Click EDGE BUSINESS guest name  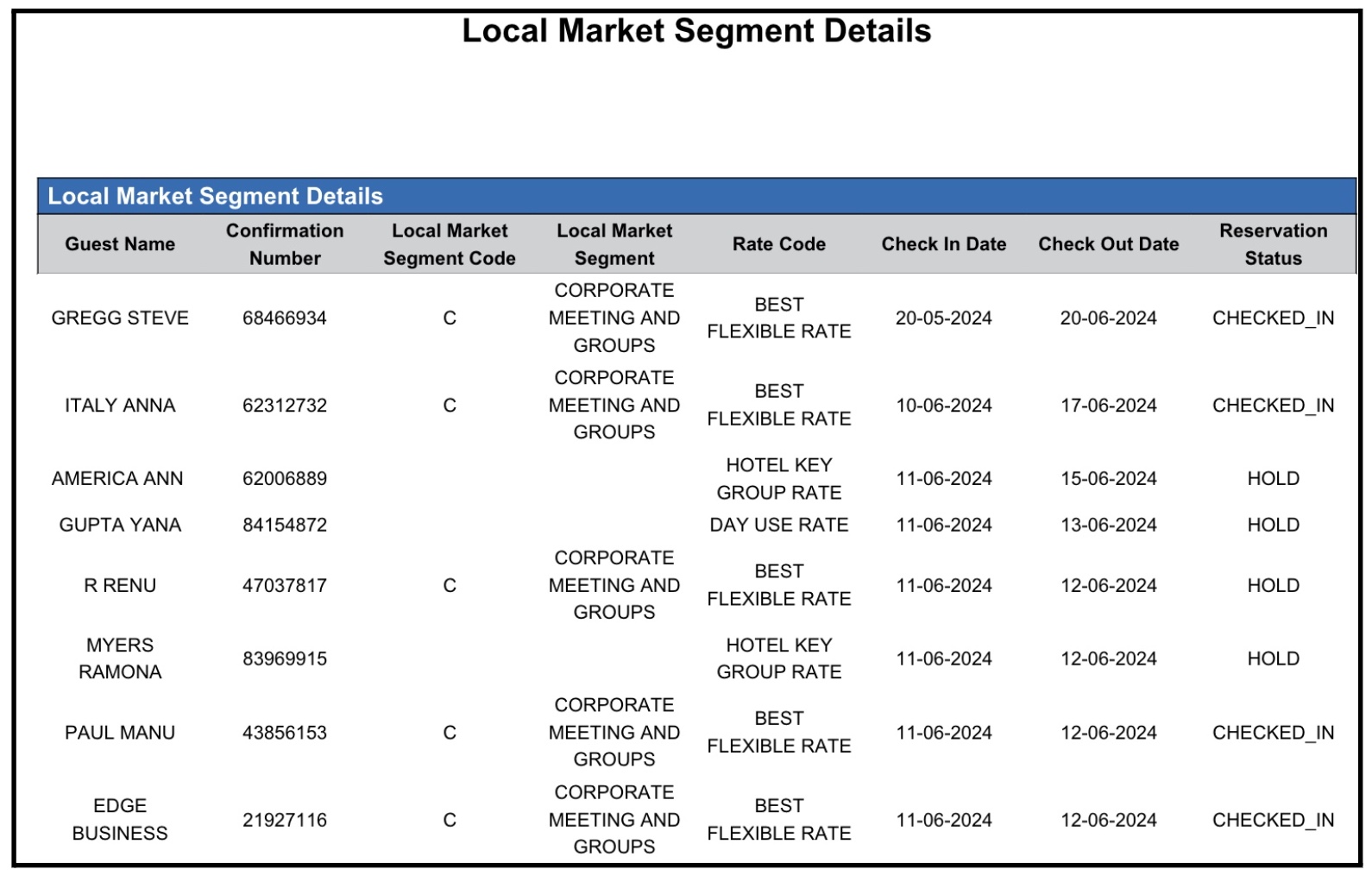(120, 819)
